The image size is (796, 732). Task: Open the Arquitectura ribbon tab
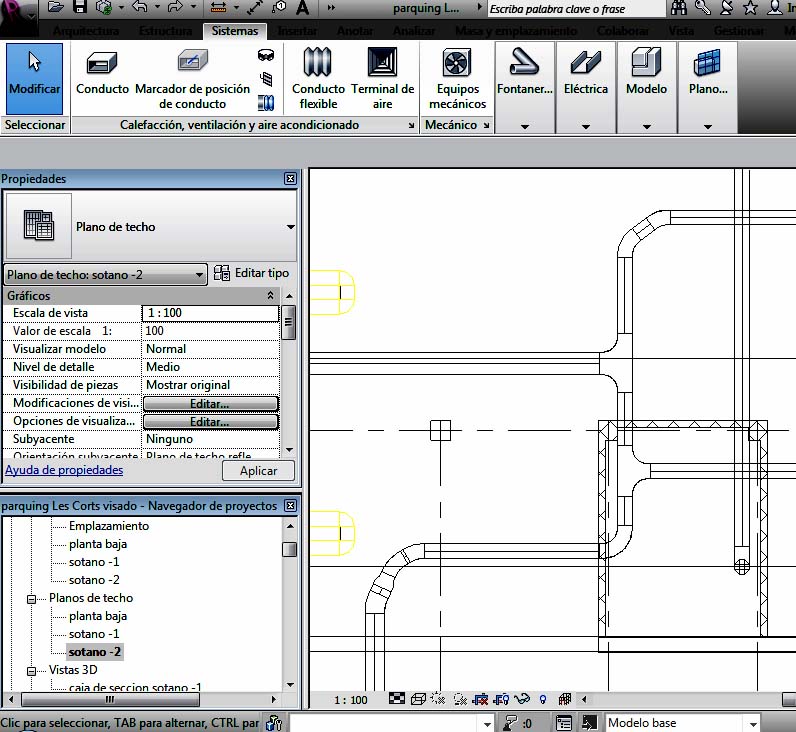point(86,31)
